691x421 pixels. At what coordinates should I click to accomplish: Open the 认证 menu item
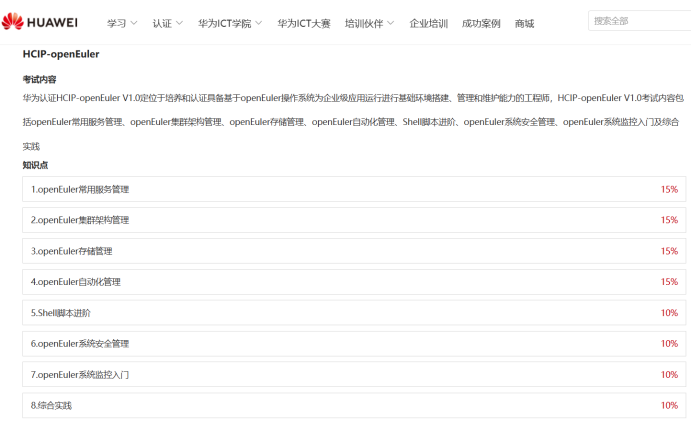(162, 23)
